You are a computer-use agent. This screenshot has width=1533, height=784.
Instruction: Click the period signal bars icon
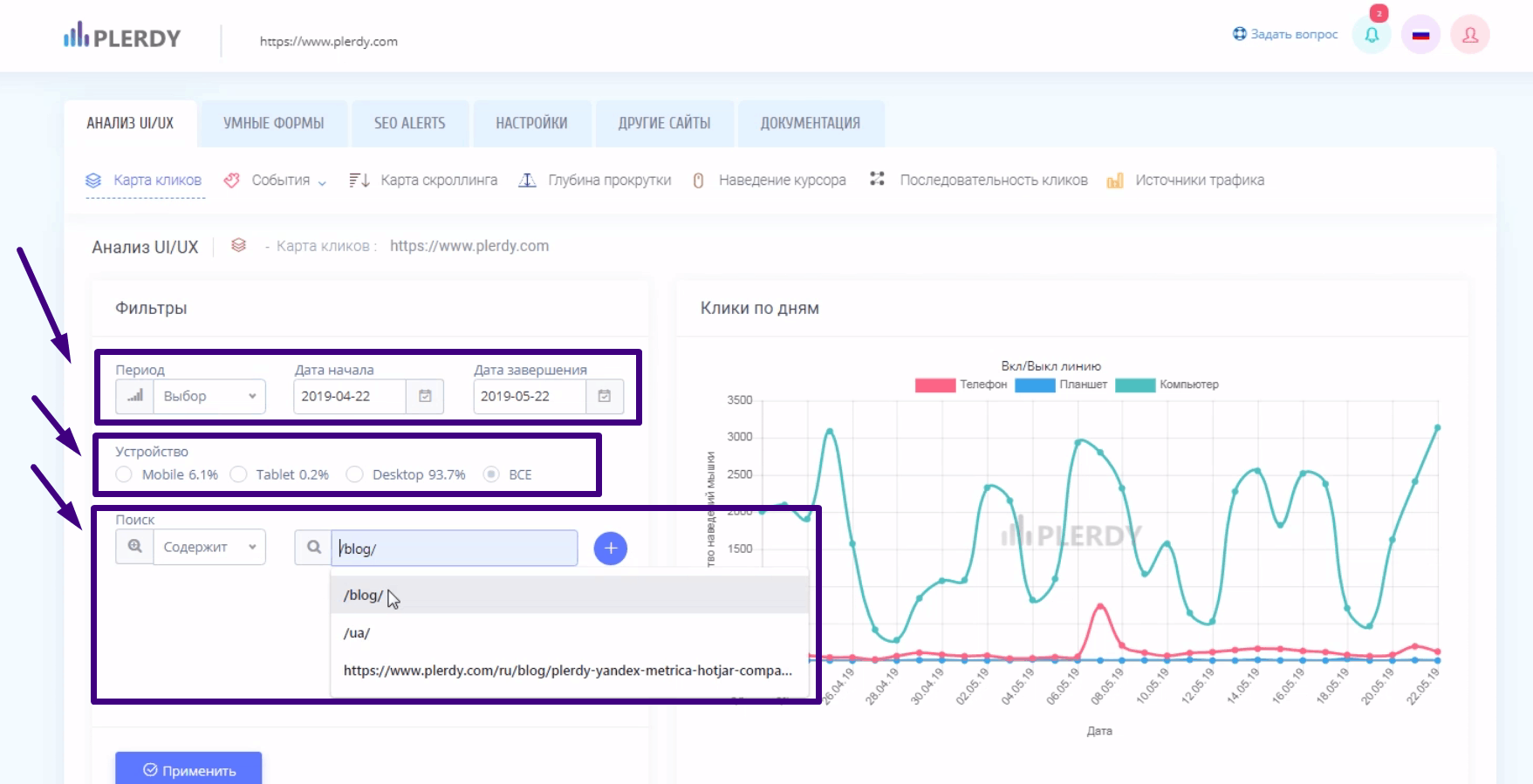135,396
